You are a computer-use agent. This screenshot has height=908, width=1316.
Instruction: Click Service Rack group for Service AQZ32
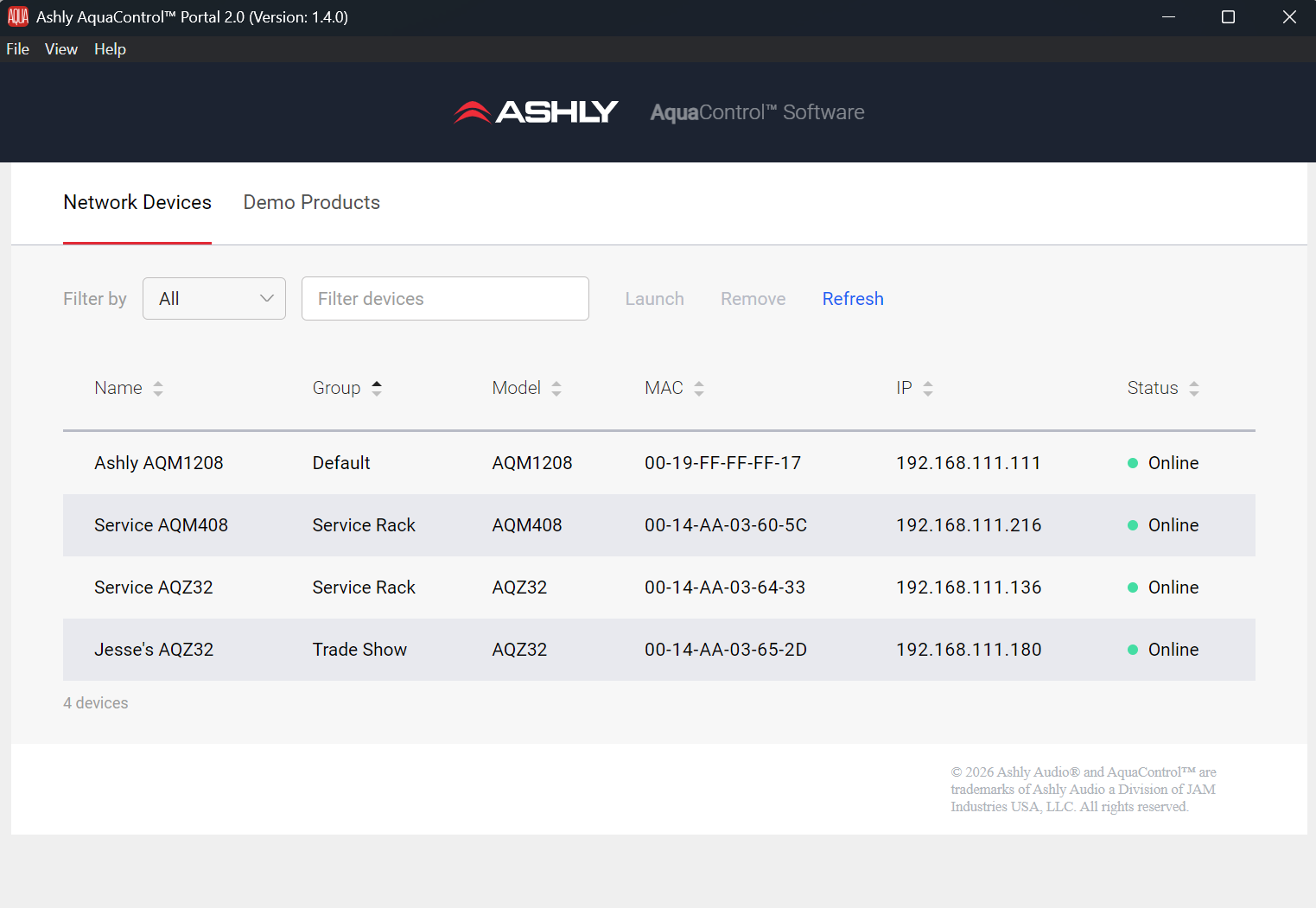point(364,587)
